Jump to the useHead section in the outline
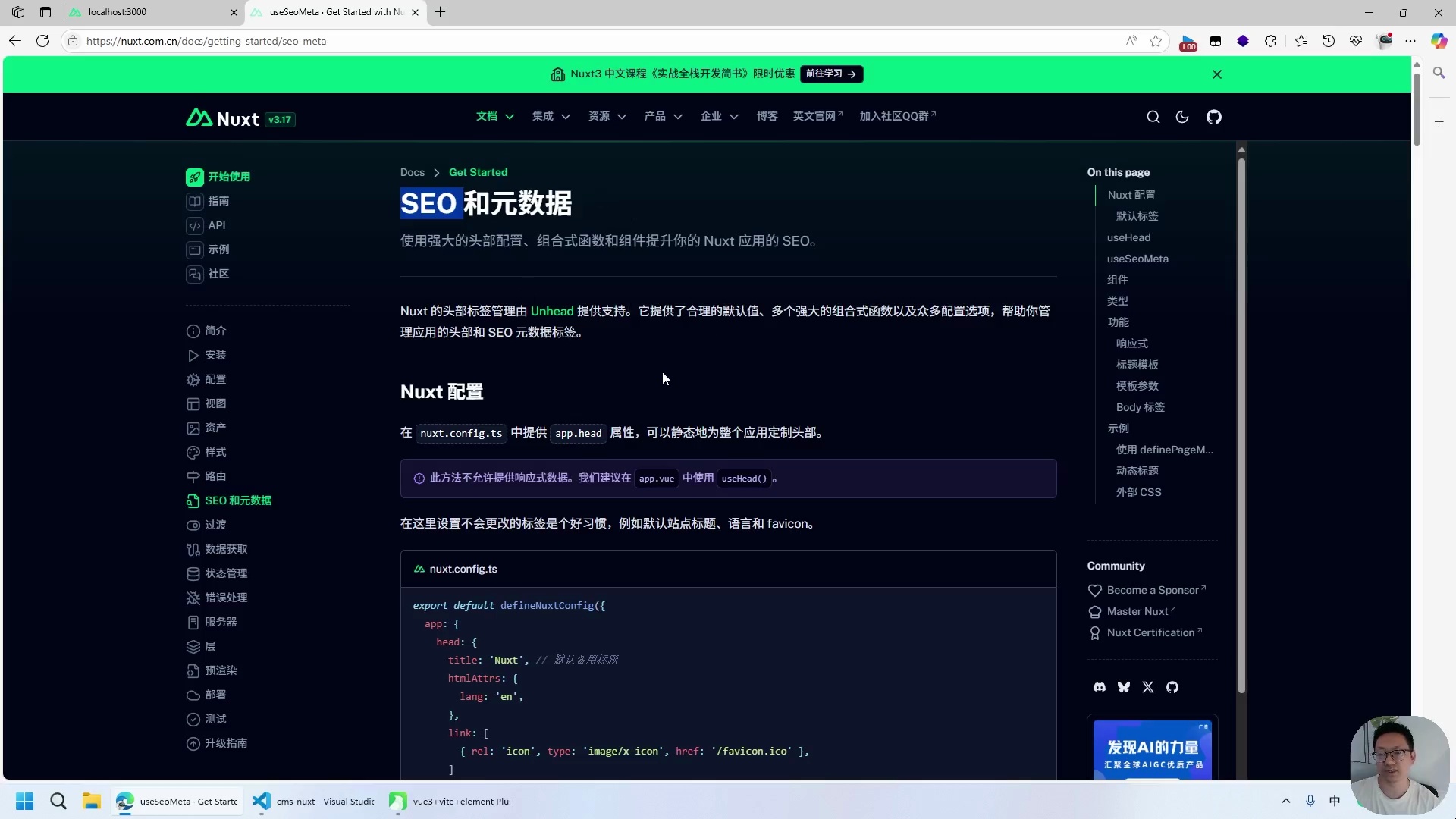1456x819 pixels. click(x=1128, y=237)
